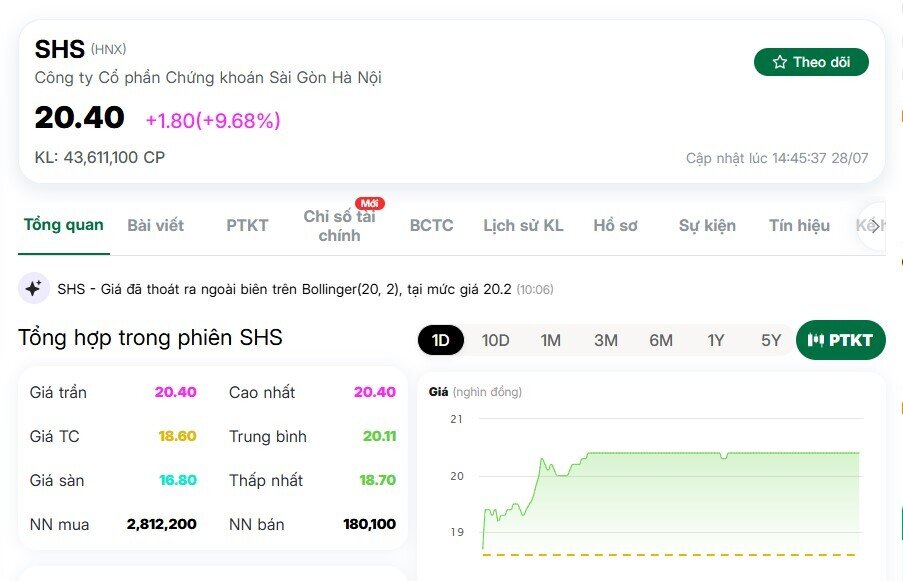Select the 1D chart range

pos(441,340)
